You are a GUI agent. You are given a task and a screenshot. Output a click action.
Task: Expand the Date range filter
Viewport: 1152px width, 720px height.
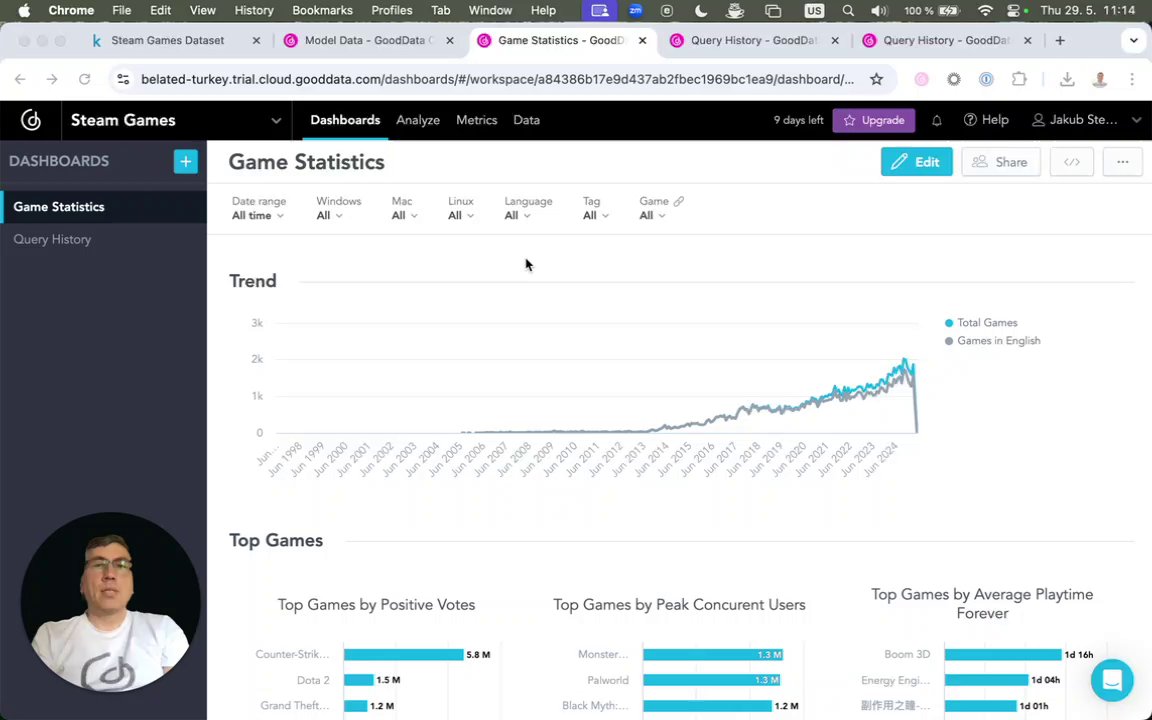258,209
